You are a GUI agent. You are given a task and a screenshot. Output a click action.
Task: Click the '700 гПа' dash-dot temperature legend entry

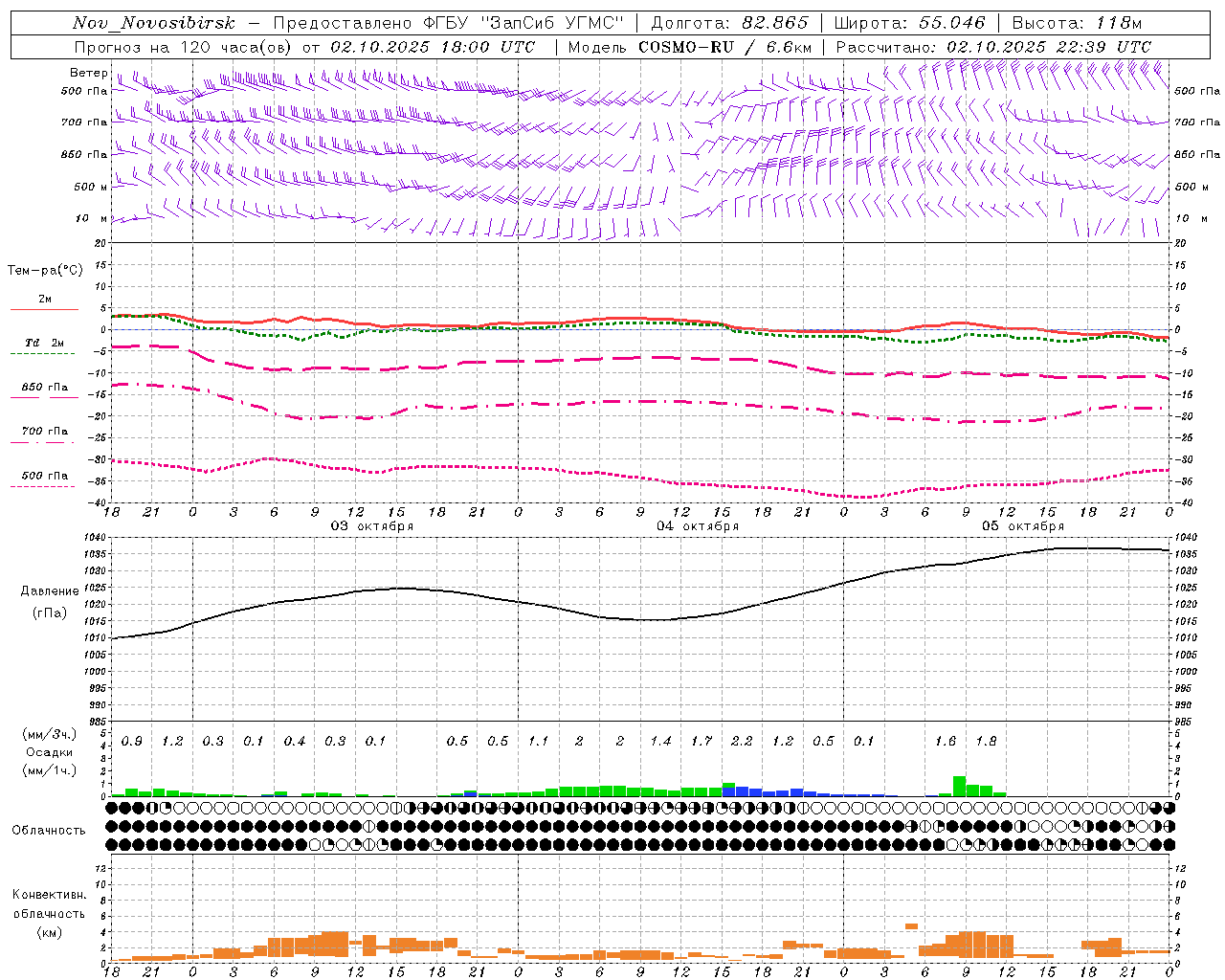point(44,432)
